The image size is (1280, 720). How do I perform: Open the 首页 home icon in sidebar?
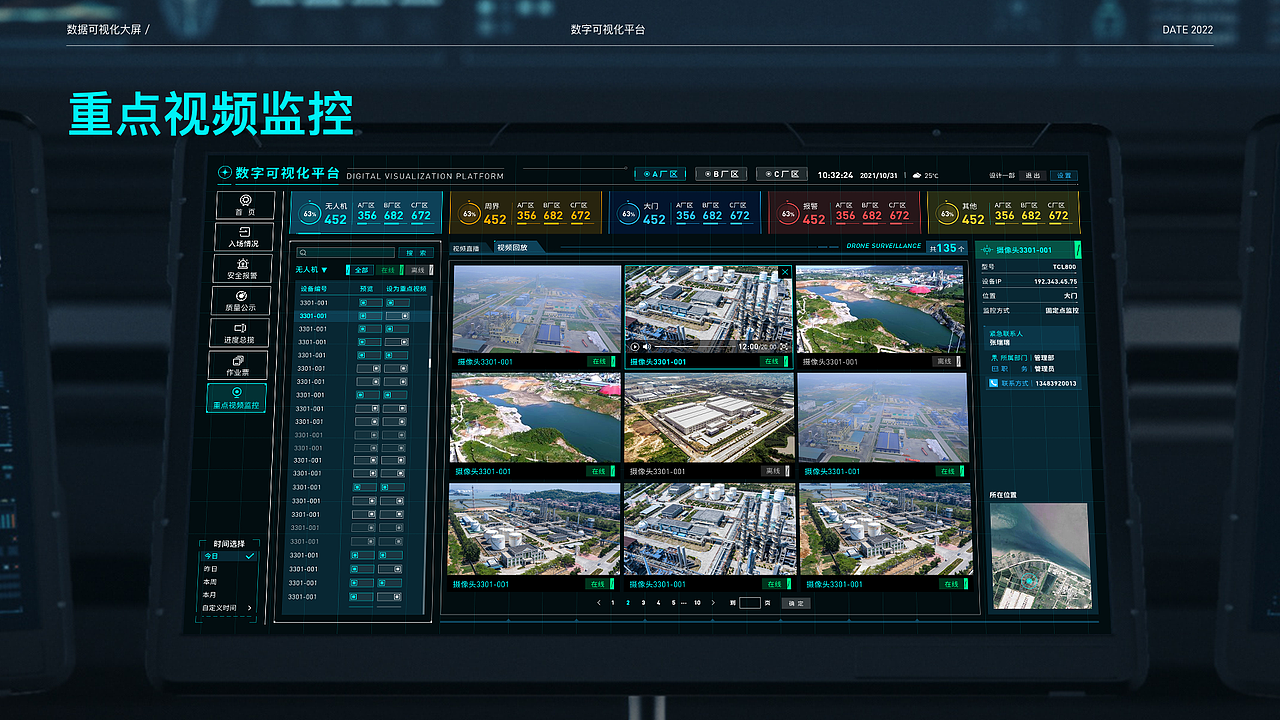[x=245, y=200]
